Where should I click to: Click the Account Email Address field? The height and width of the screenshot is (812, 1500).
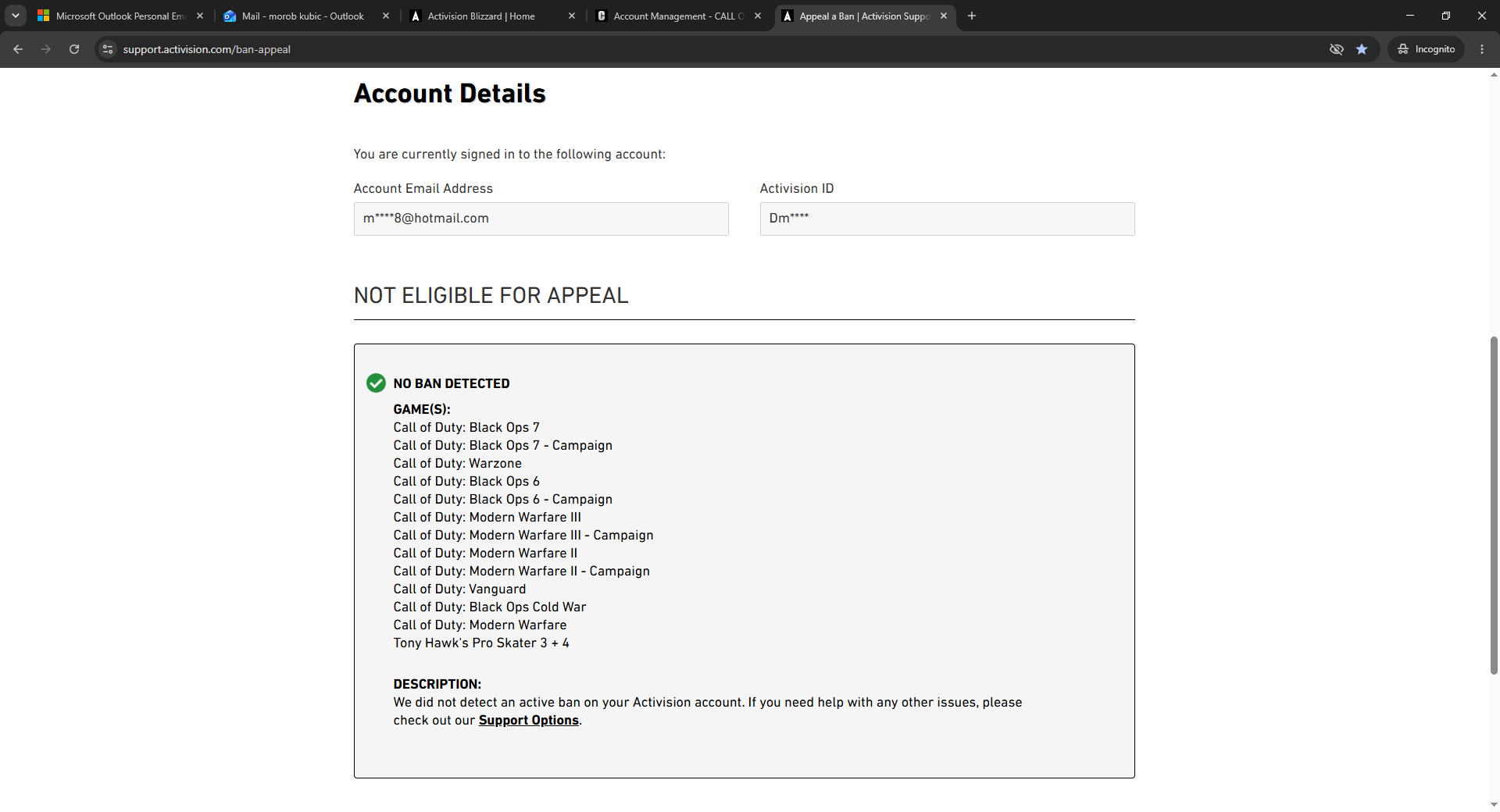(541, 219)
